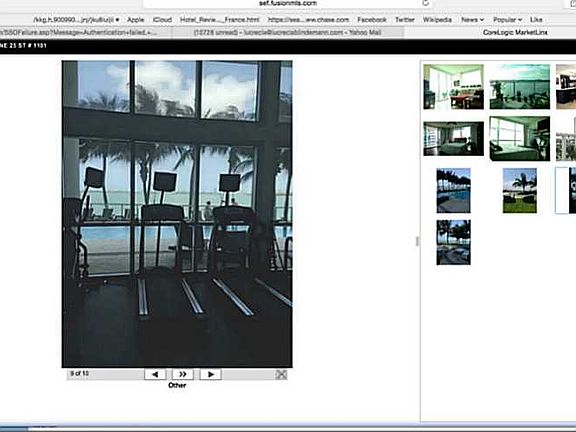
Task: Open the Apple bookmark
Action: click(x=136, y=20)
